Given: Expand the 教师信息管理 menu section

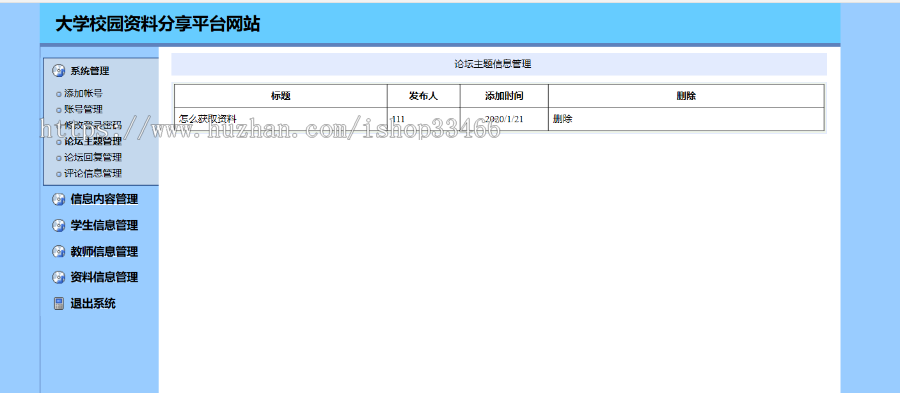Looking at the screenshot, I should tap(104, 251).
